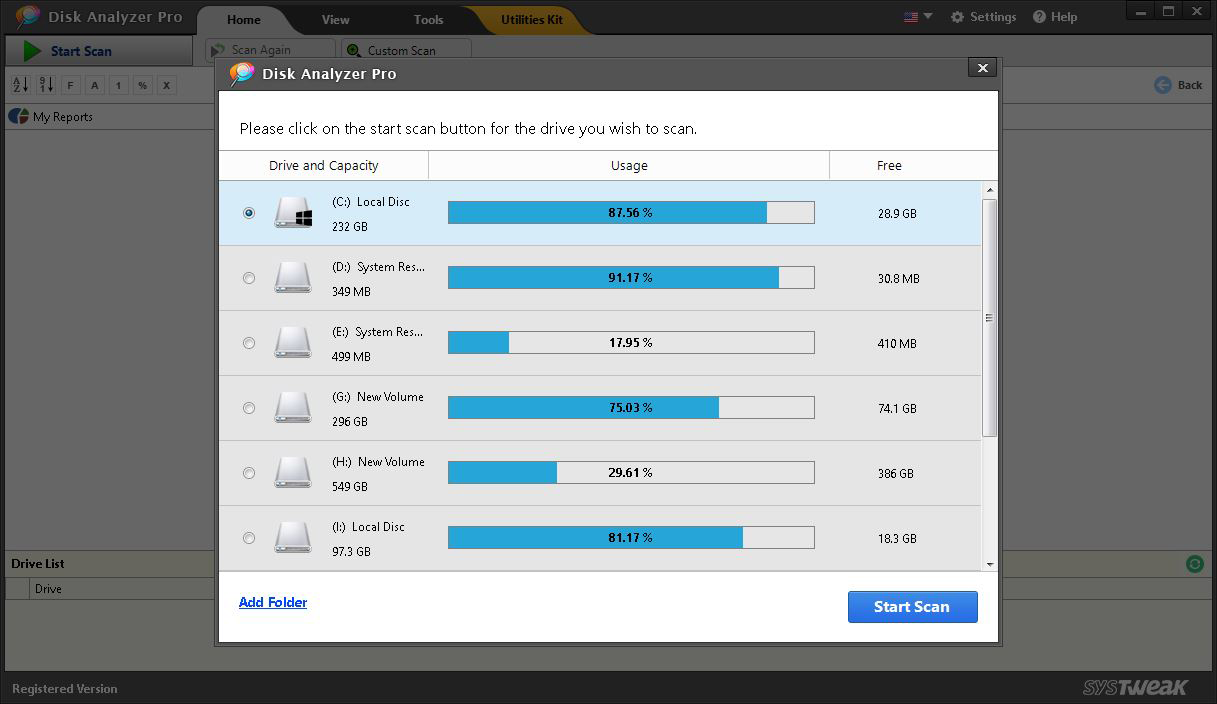Click the Start Scan button in the dialog
The width and height of the screenshot is (1217, 704).
tap(912, 607)
